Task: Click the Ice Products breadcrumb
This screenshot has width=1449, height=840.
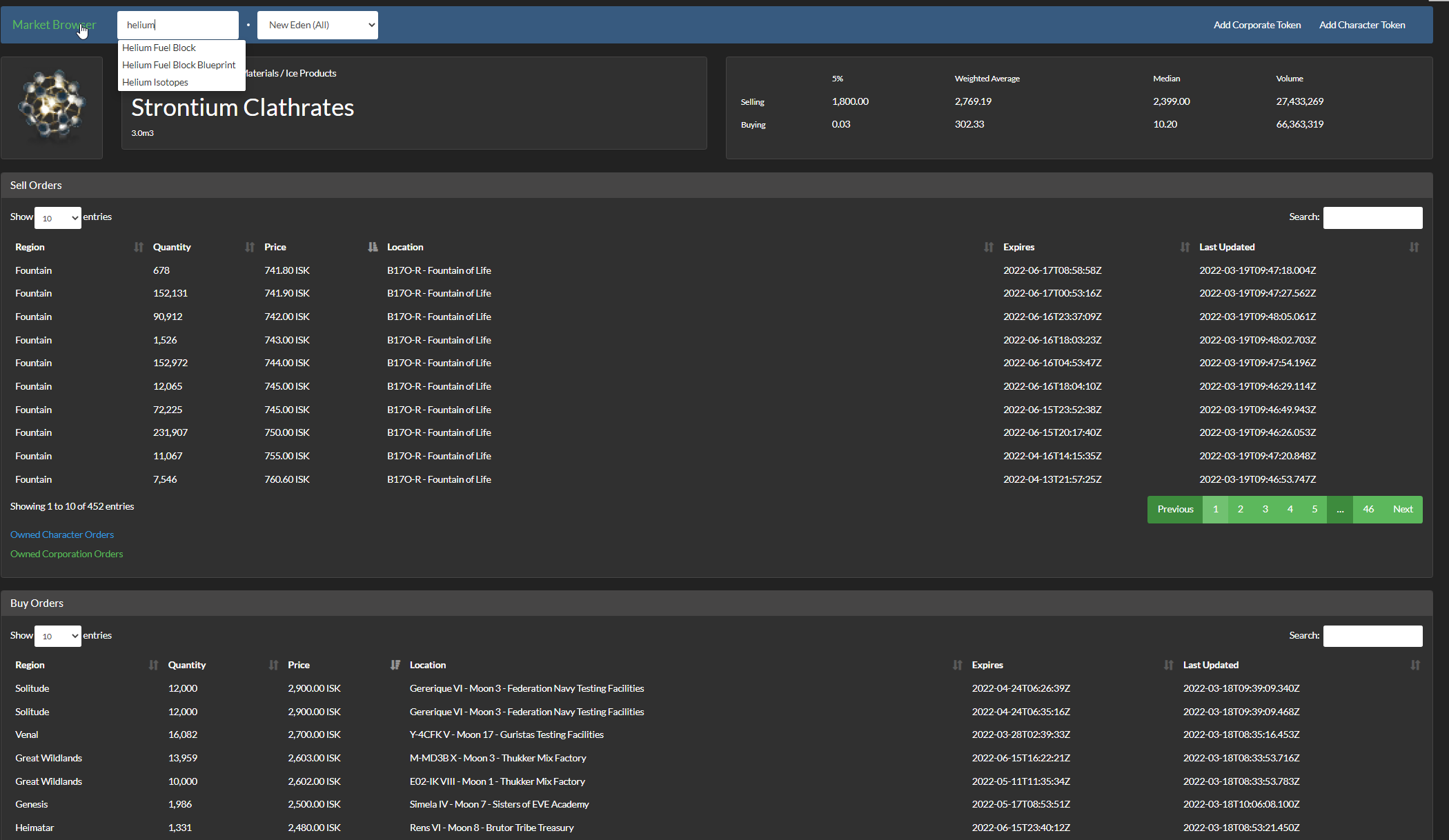Action: 310,73
